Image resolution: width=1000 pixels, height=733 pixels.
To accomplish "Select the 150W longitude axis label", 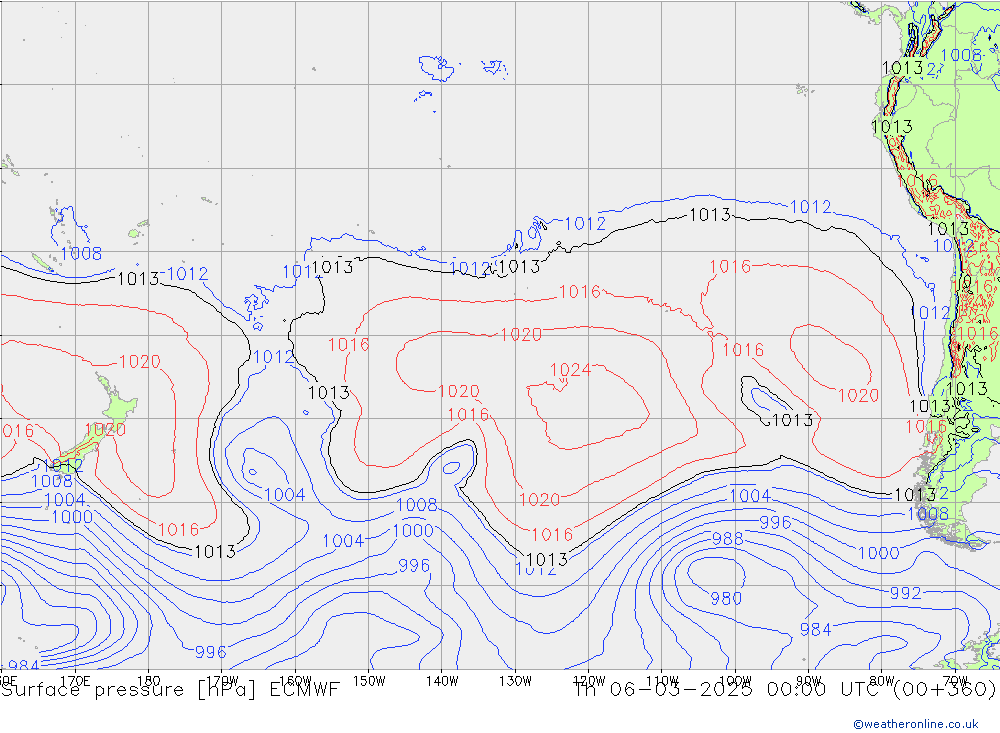I will point(369,681).
